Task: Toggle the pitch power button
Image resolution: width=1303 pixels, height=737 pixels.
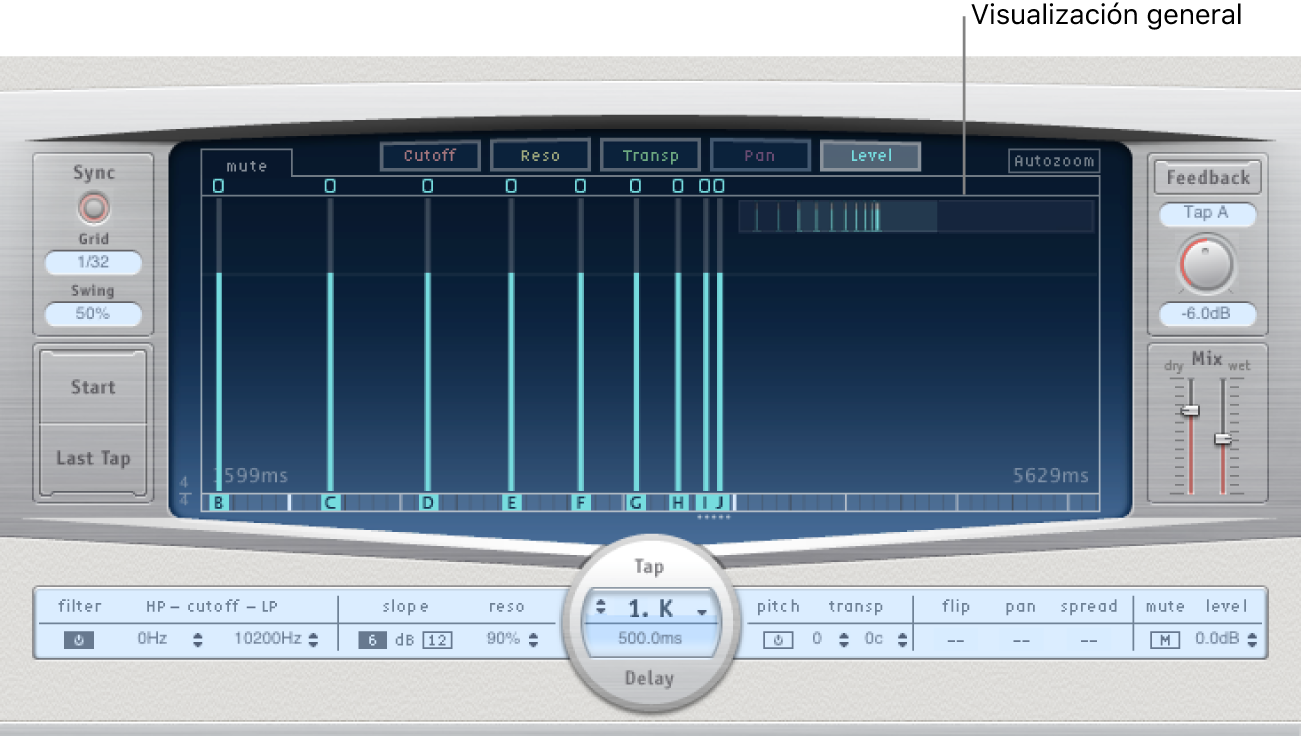Action: coord(778,640)
